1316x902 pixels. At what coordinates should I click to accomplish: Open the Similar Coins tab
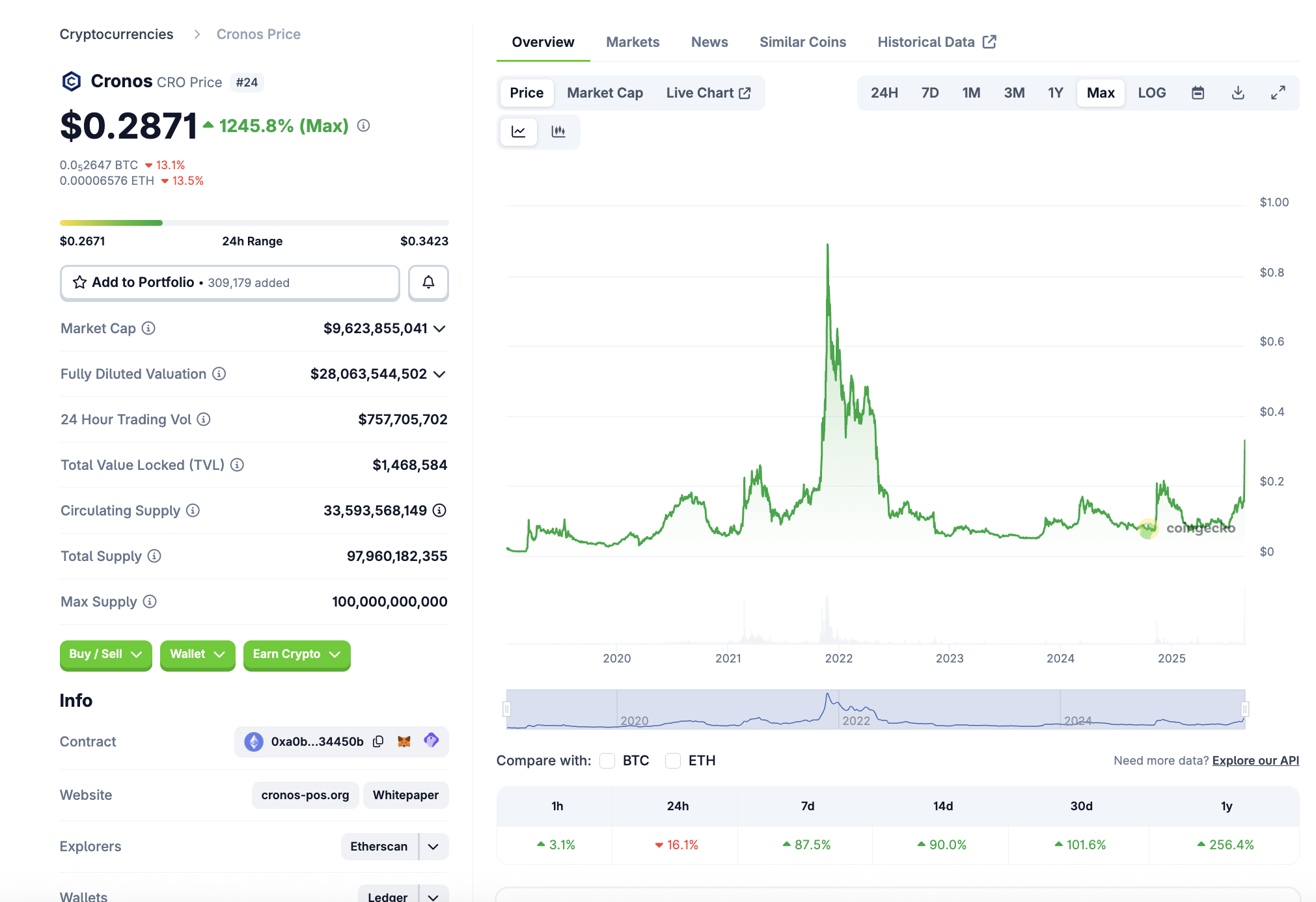(802, 42)
